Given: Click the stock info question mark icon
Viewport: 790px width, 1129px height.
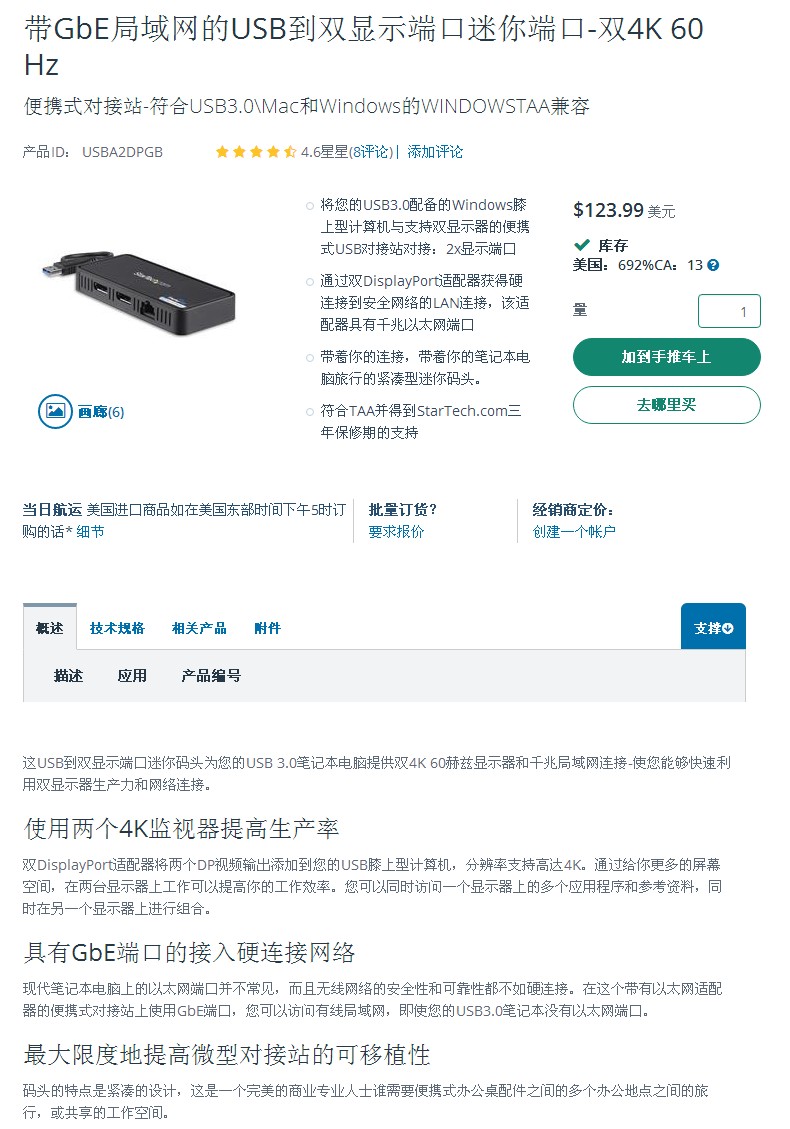Looking at the screenshot, I should pyautogui.click(x=713, y=265).
